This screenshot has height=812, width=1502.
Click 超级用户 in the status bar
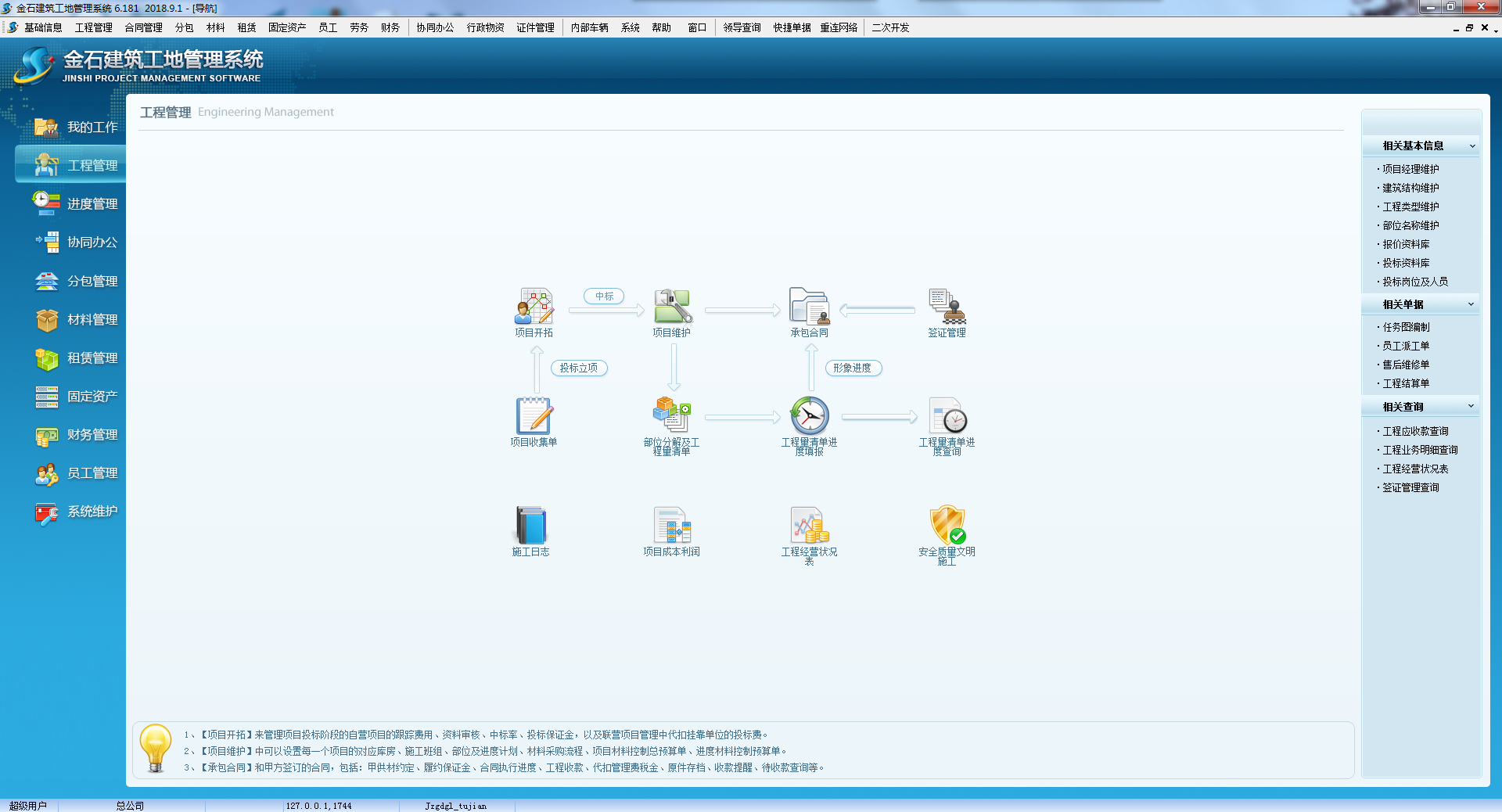click(28, 806)
